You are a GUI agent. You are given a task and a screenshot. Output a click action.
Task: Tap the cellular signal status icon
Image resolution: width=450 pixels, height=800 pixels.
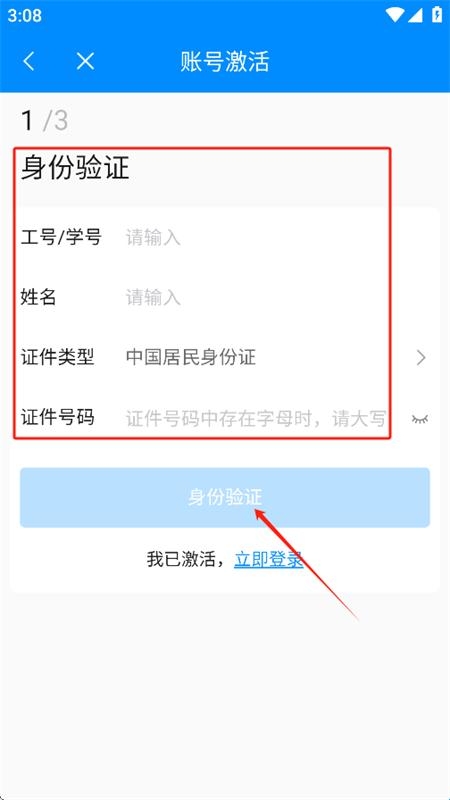[x=415, y=15]
